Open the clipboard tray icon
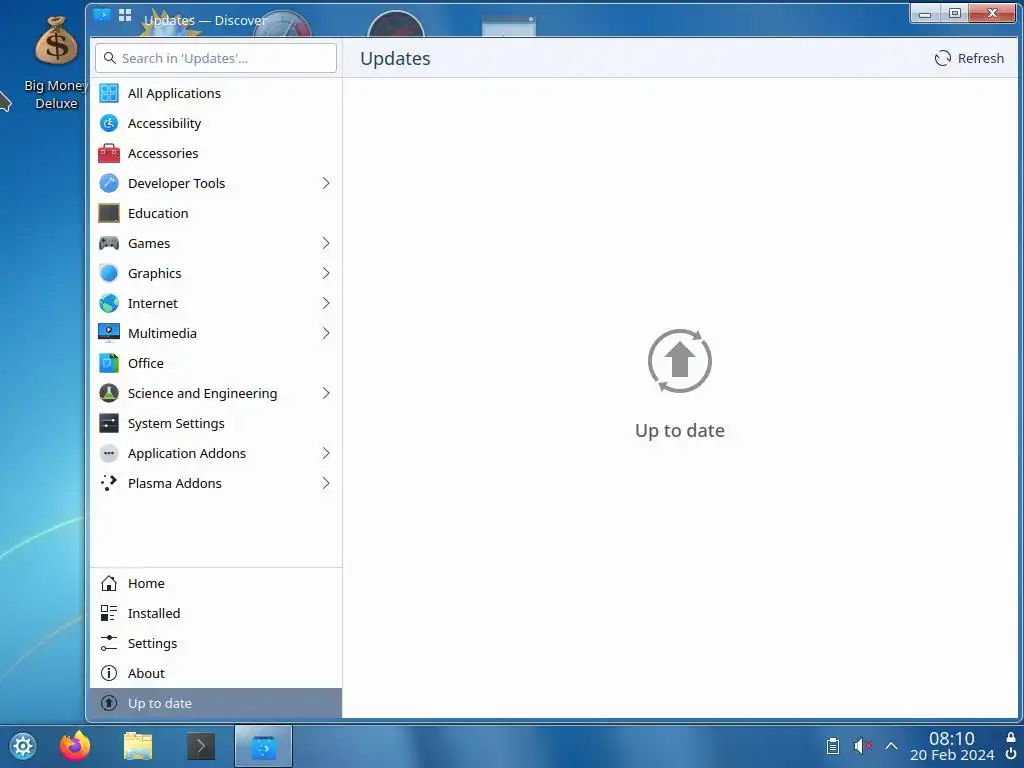The height and width of the screenshot is (768, 1024). [x=833, y=746]
